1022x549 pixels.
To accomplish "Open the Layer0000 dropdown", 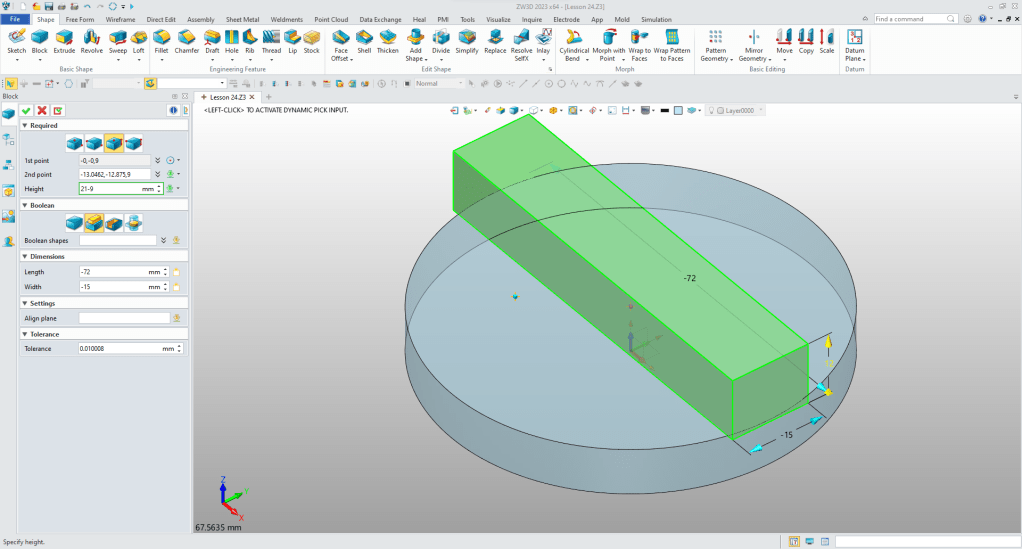I will [761, 110].
